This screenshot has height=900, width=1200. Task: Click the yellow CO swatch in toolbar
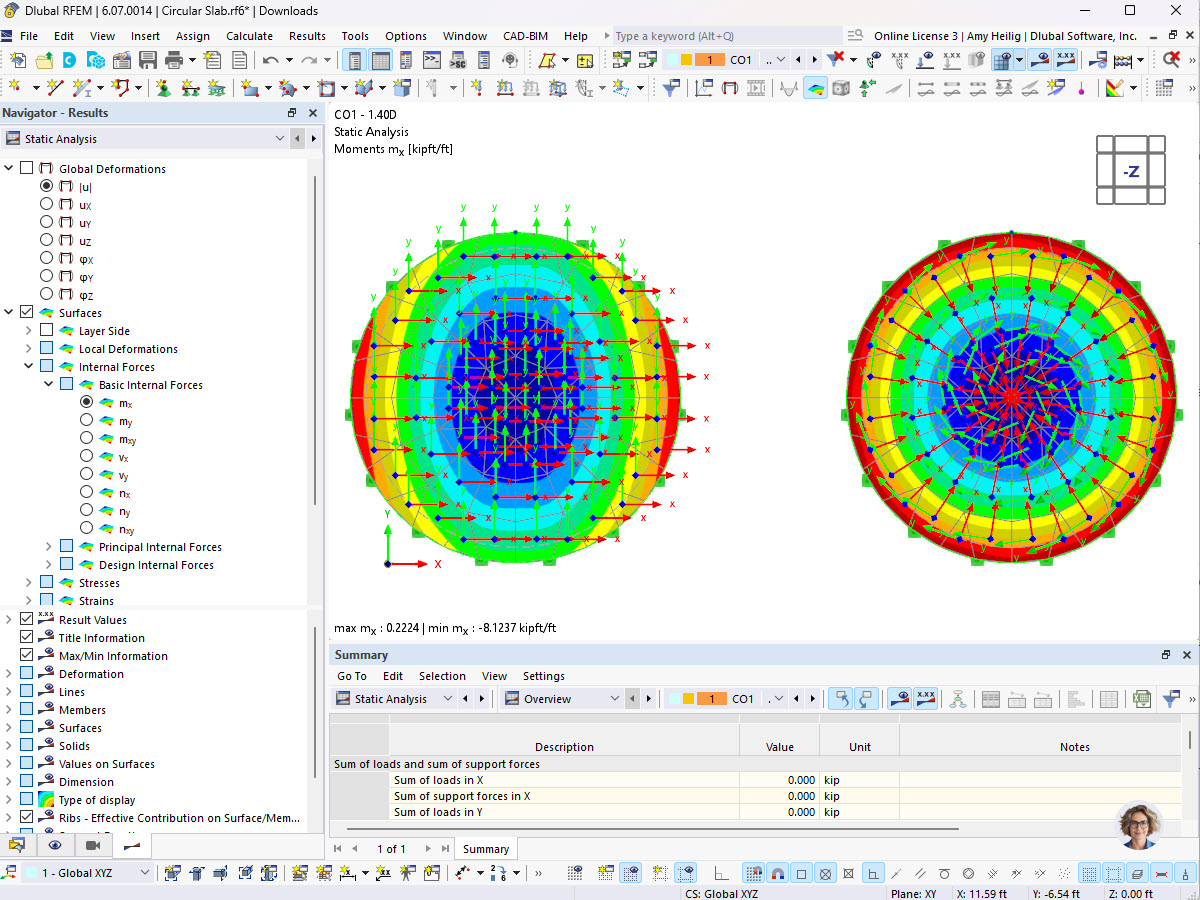pyautogui.click(x=686, y=60)
